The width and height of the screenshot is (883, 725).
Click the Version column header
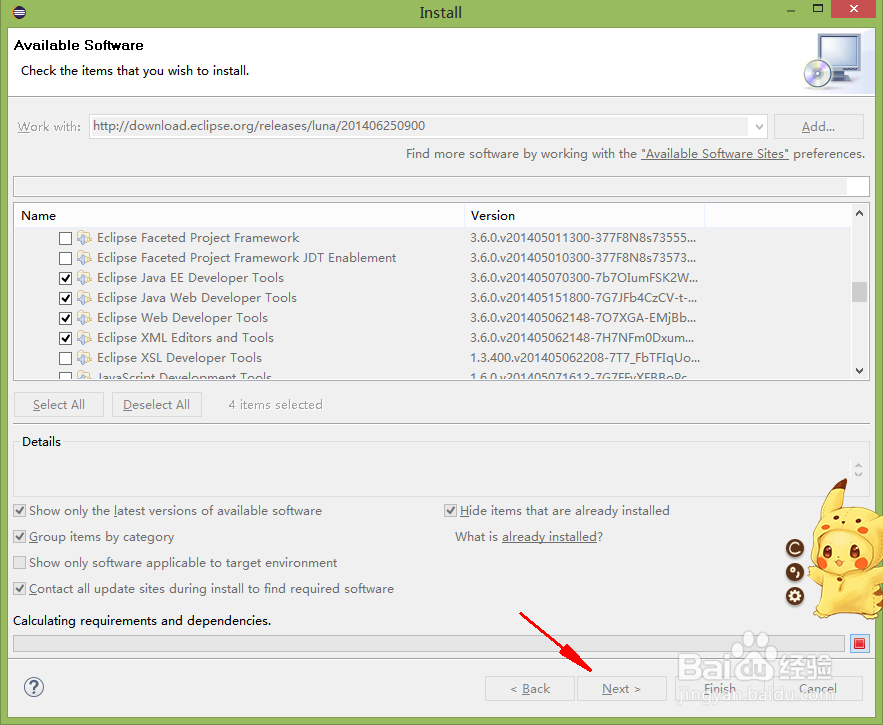click(585, 216)
